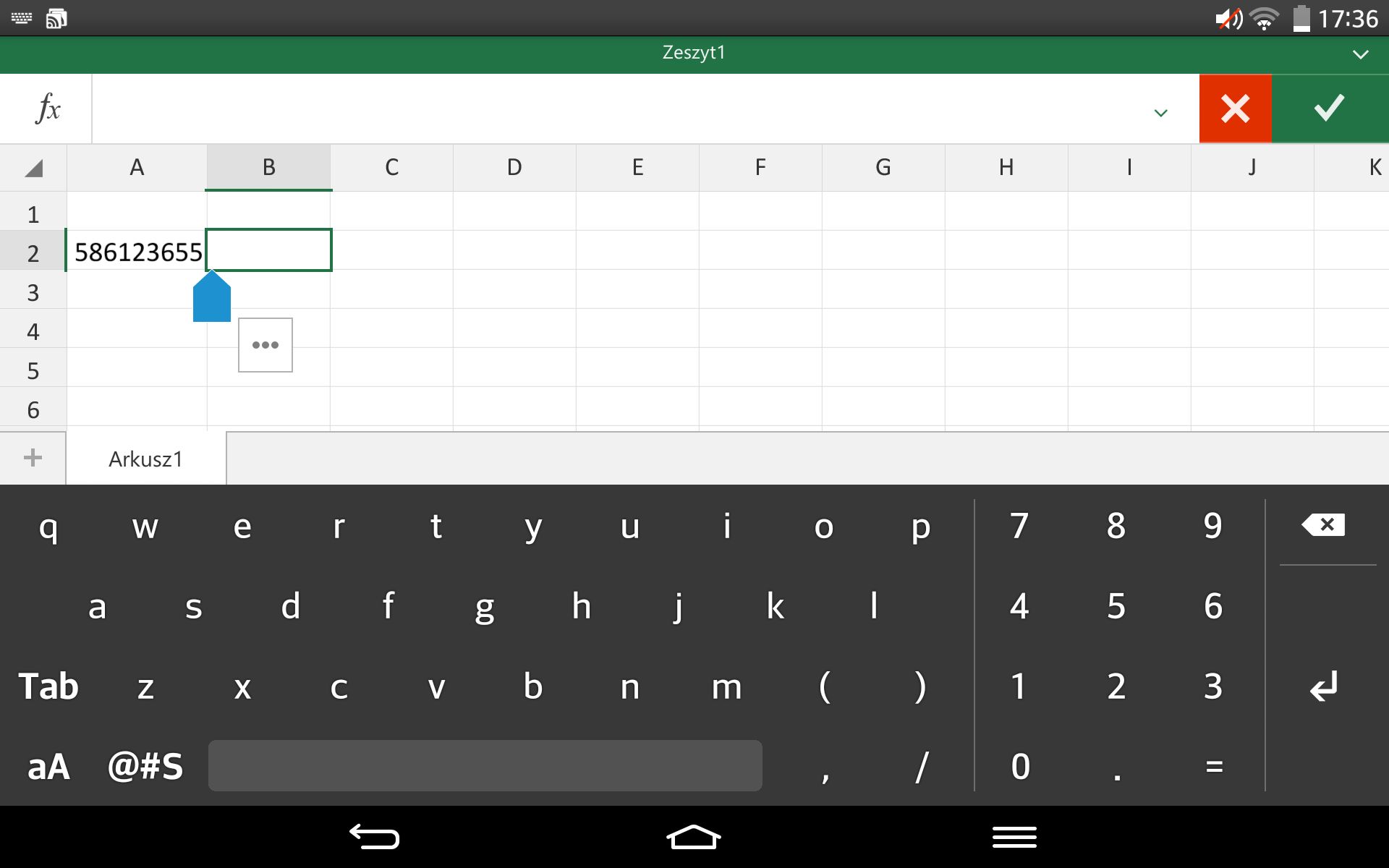Viewport: 1389px width, 868px height.
Task: Expand the formula bar chevron
Action: [1161, 113]
